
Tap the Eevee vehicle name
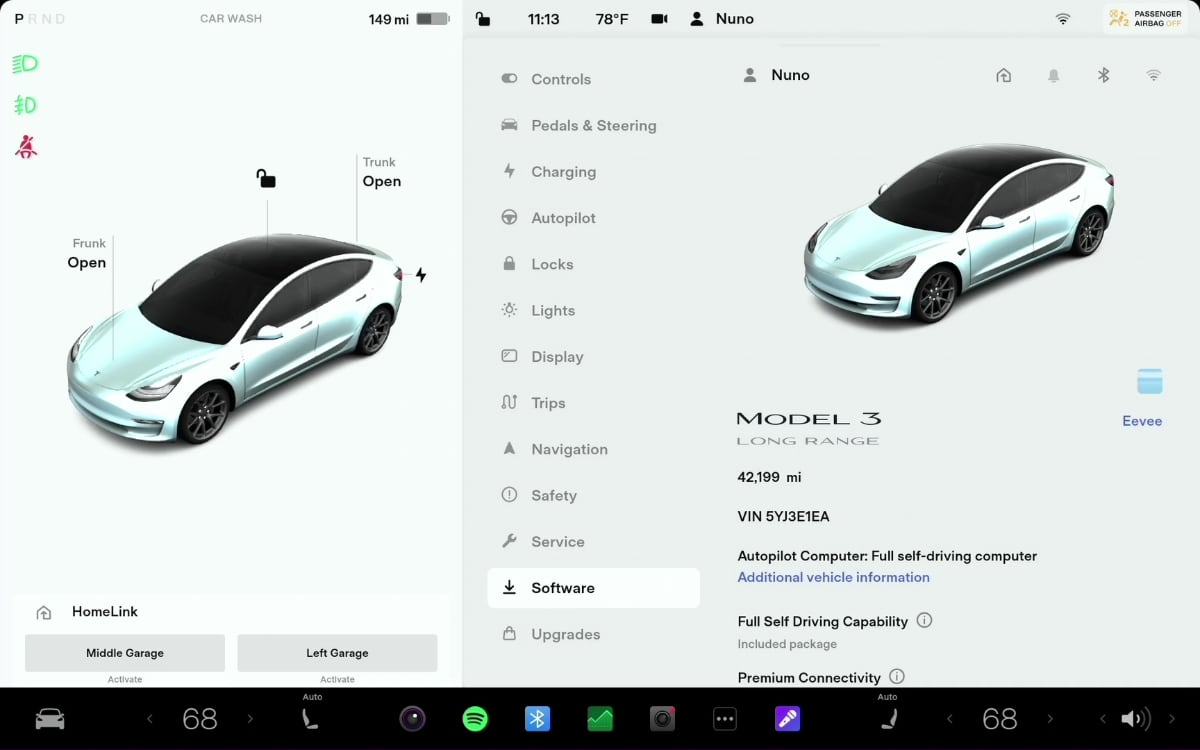click(x=1142, y=421)
